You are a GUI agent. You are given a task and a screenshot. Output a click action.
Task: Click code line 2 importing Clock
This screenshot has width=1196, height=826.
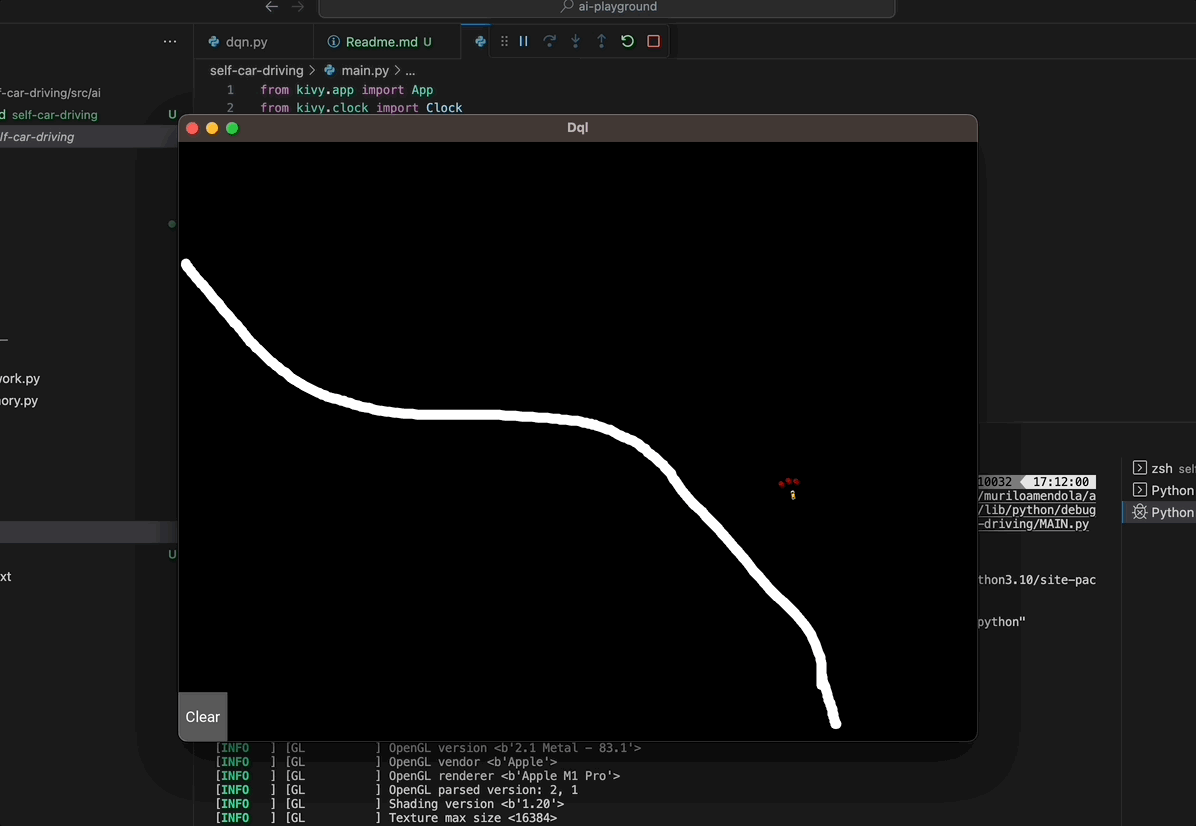coord(361,108)
